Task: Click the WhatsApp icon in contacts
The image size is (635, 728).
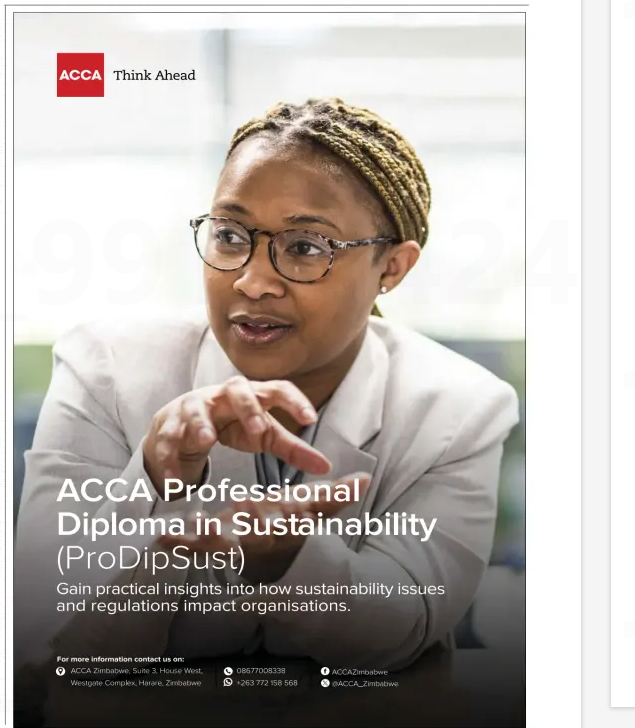Action: pos(228,683)
